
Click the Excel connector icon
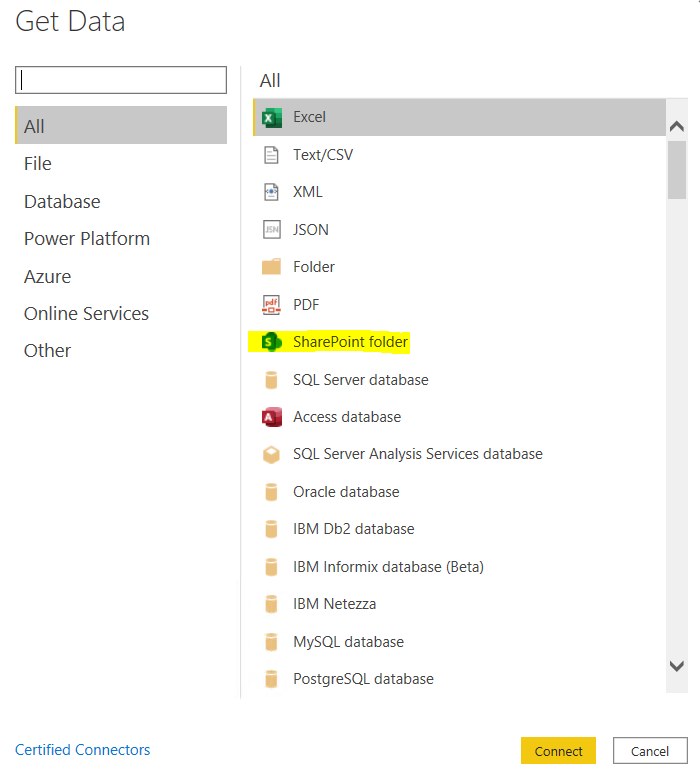pyautogui.click(x=271, y=118)
